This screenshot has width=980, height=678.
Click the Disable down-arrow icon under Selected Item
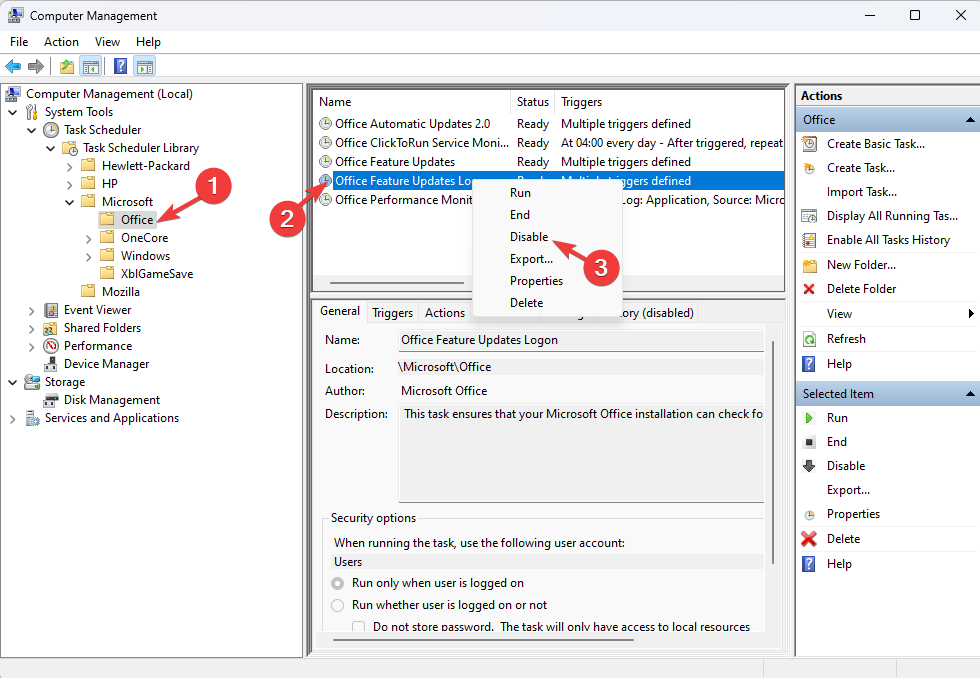[809, 466]
